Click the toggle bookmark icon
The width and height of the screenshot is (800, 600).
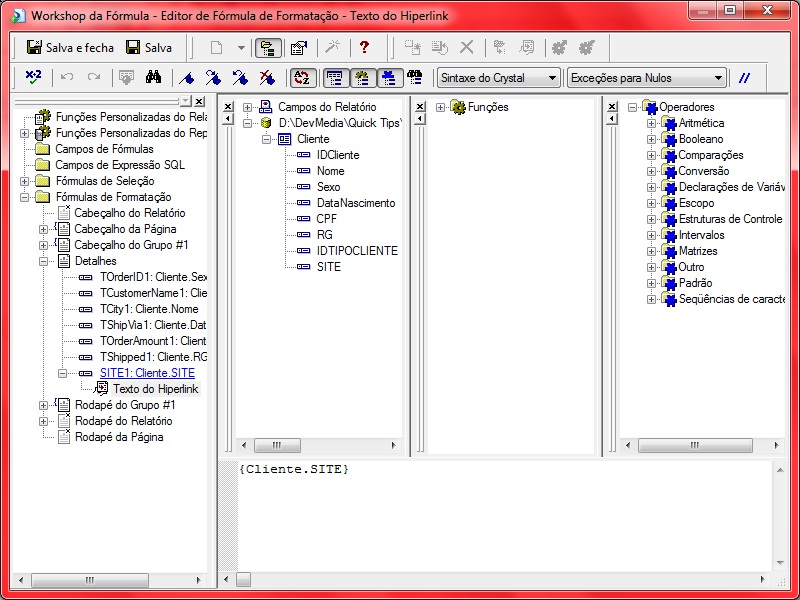point(185,77)
